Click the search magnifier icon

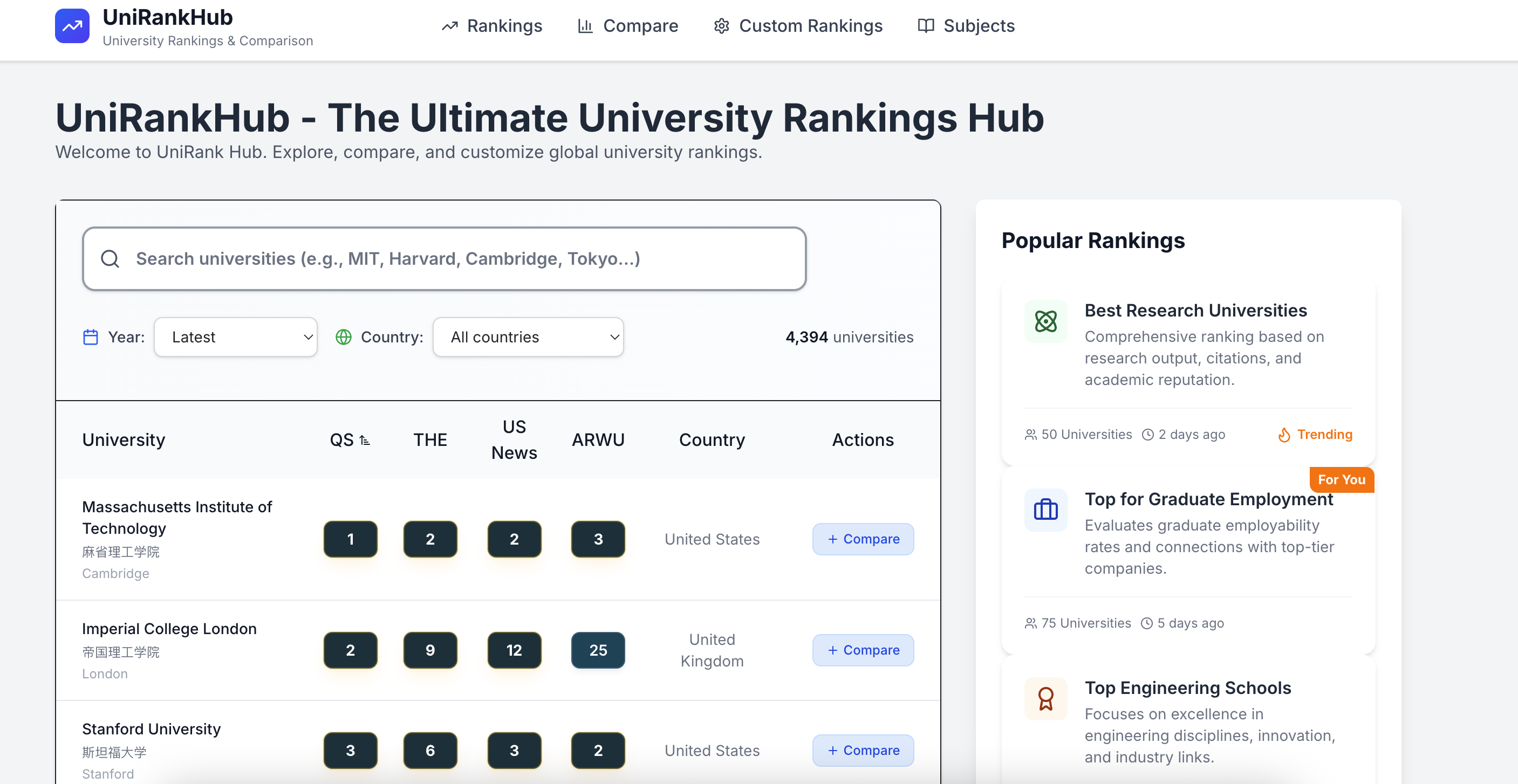coord(110,259)
